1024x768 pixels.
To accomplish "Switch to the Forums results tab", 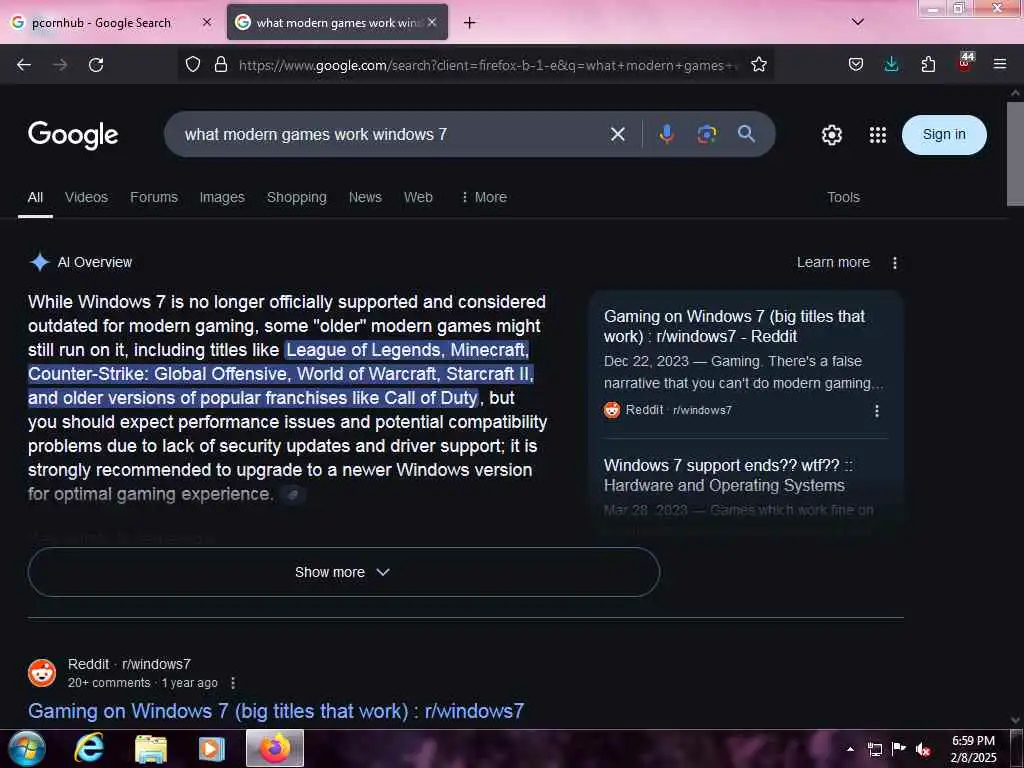I will click(153, 197).
